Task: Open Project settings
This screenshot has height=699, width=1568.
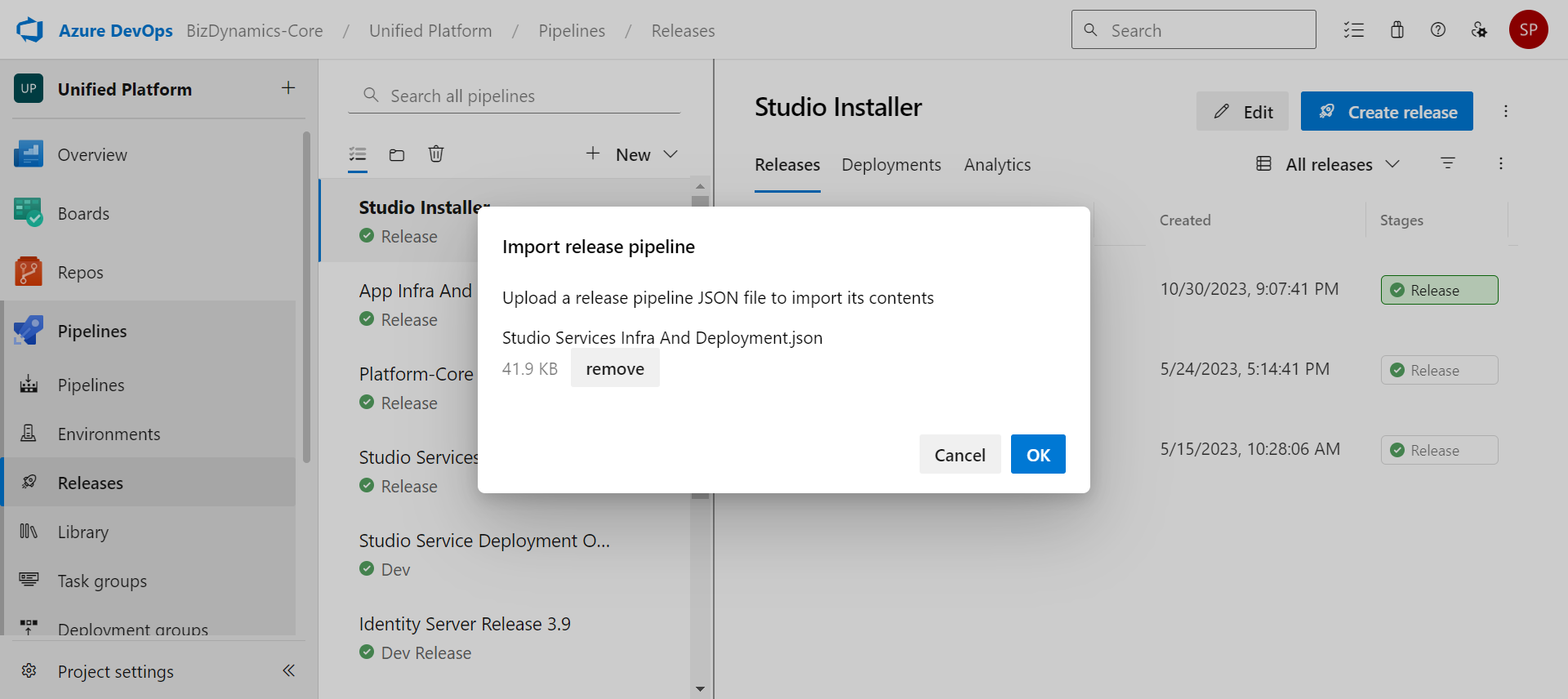Action: tap(114, 671)
